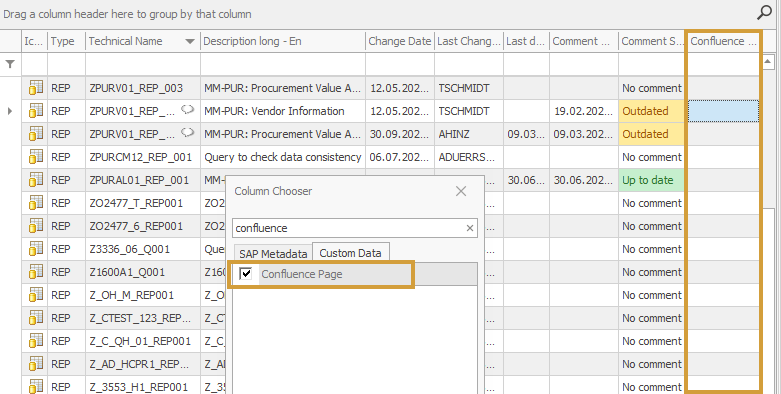
Task: Select the report icon for ZPURV01_REP_003
Action: pos(35,88)
